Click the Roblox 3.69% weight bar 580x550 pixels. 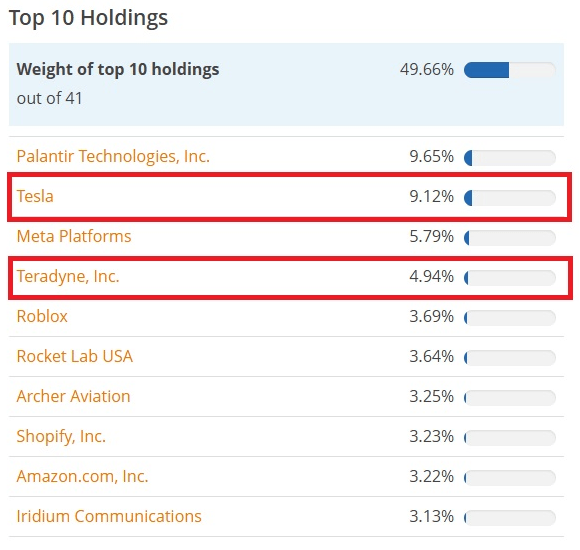tap(510, 318)
